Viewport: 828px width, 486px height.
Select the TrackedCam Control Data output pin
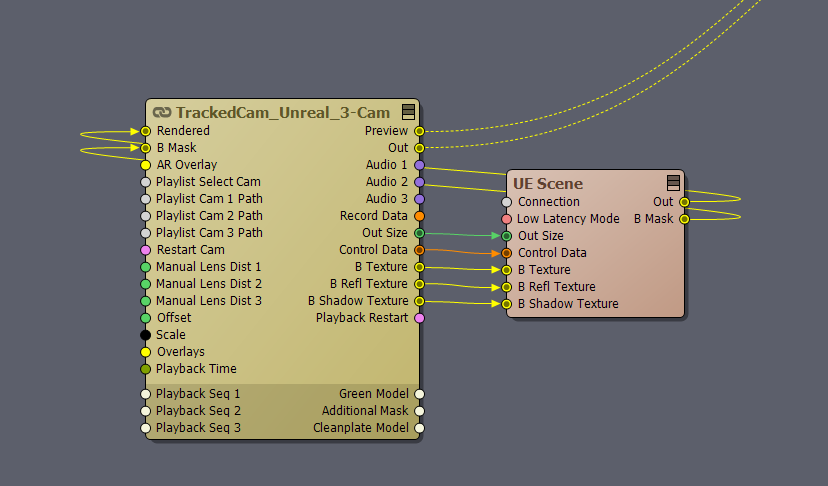419,250
